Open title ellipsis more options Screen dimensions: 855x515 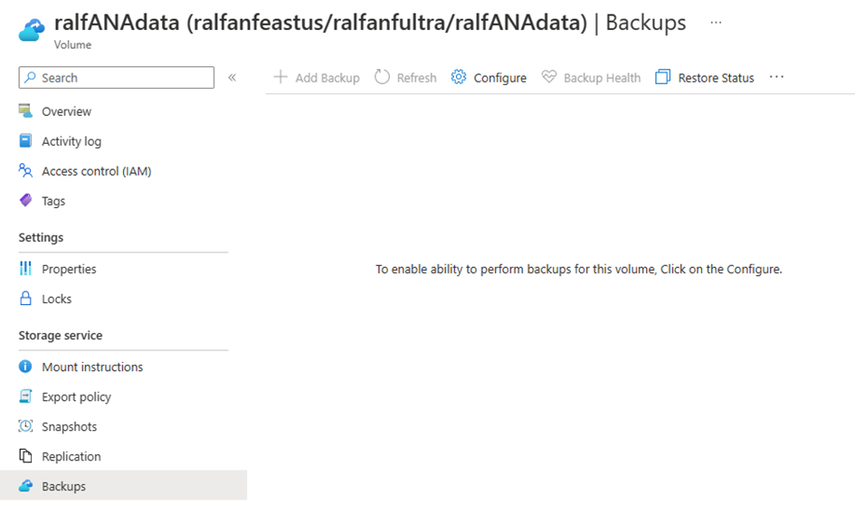tap(715, 22)
